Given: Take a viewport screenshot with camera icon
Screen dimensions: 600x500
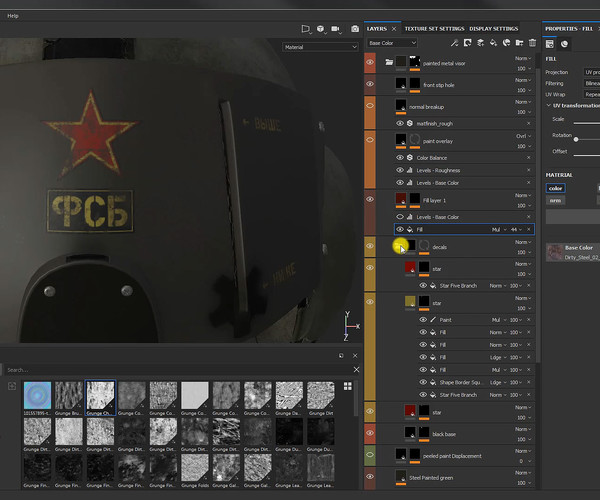Looking at the screenshot, I should click(355, 29).
